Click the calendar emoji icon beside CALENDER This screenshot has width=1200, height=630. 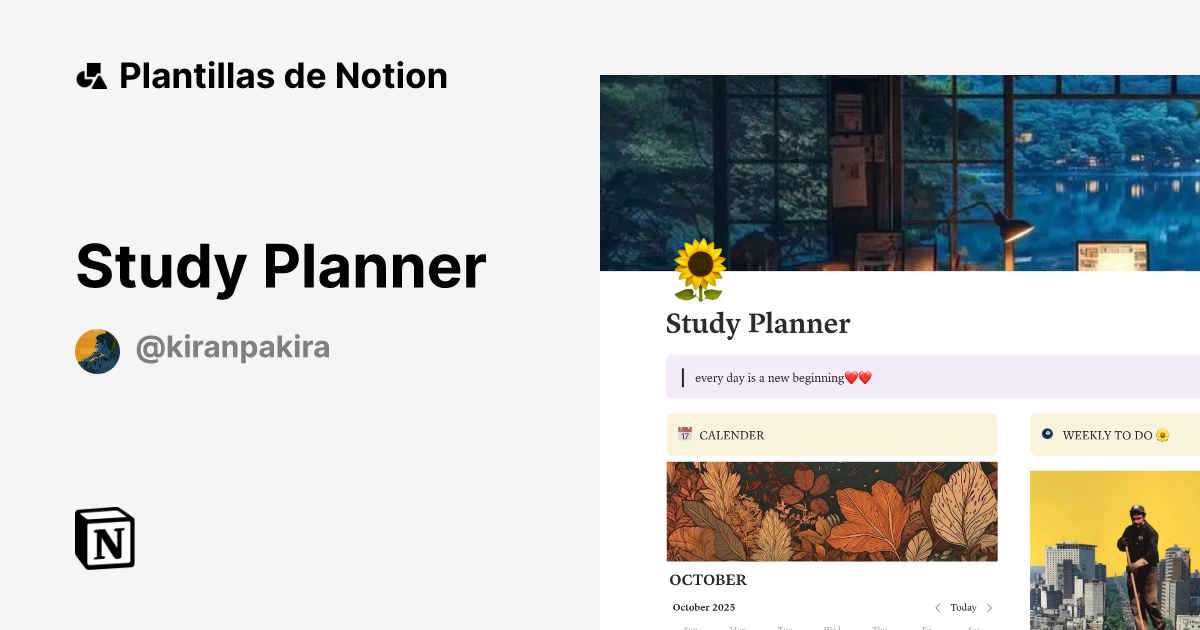coord(684,434)
